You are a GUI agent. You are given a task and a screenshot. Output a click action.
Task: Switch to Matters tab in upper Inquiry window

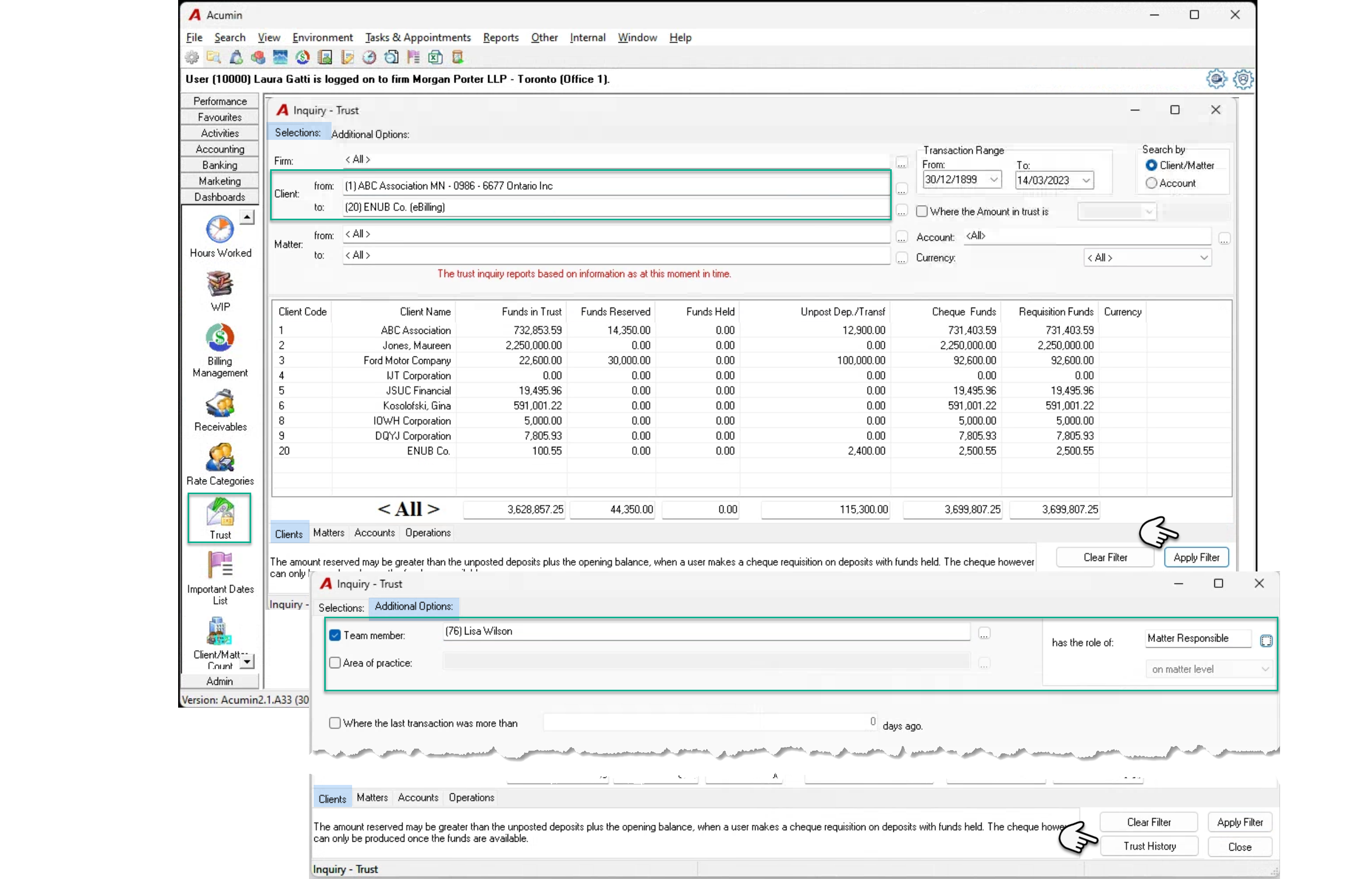pos(328,533)
